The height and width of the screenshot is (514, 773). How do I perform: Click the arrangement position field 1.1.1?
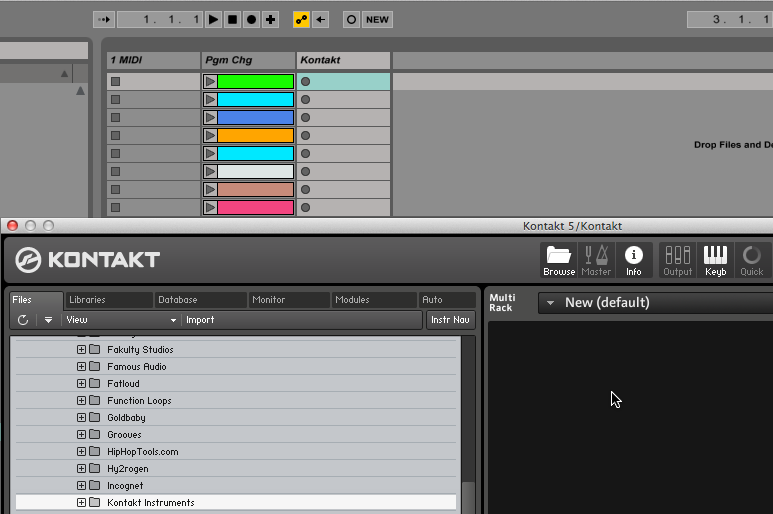tap(160, 20)
